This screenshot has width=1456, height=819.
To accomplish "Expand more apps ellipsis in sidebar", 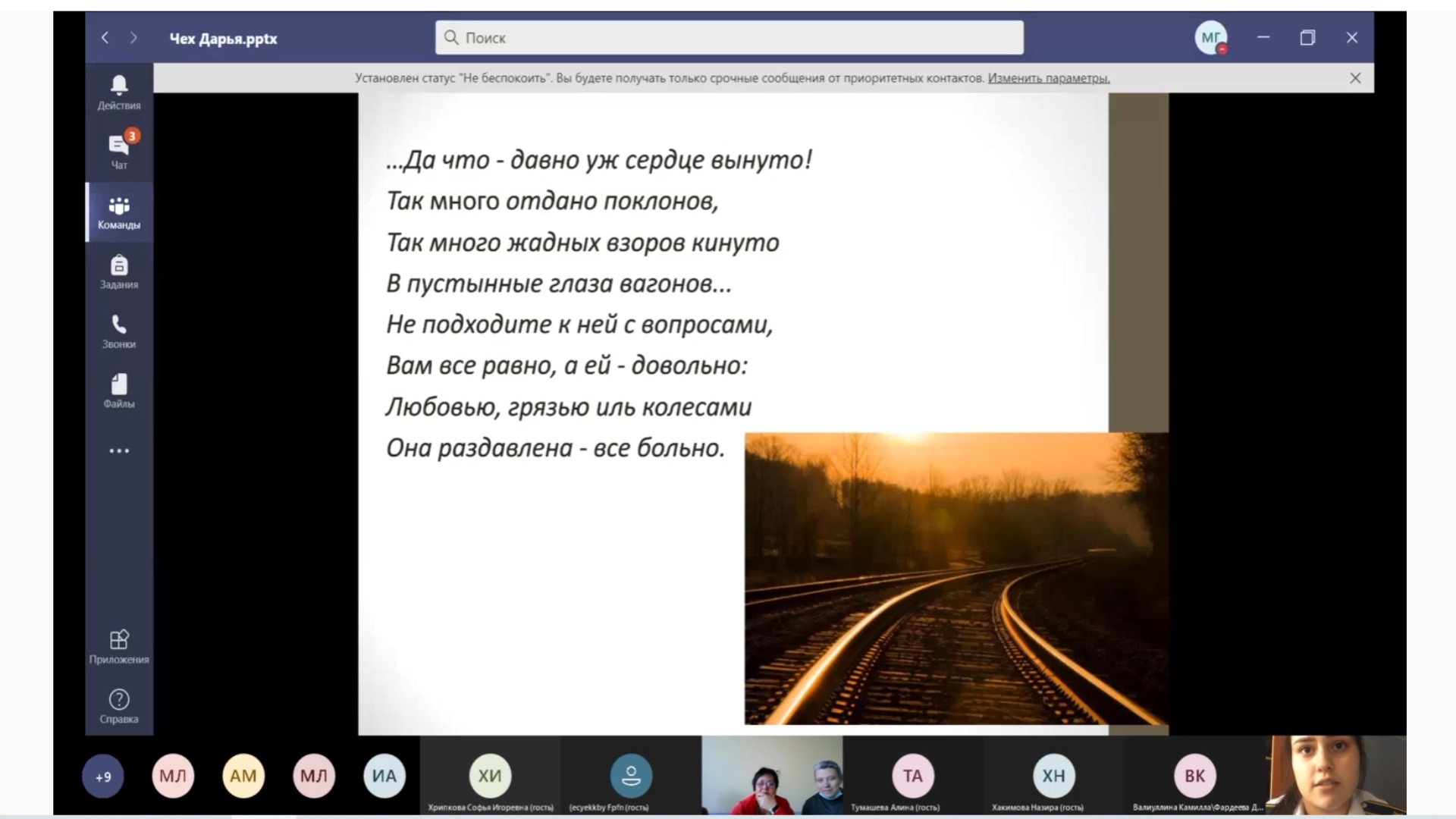I will click(x=119, y=450).
